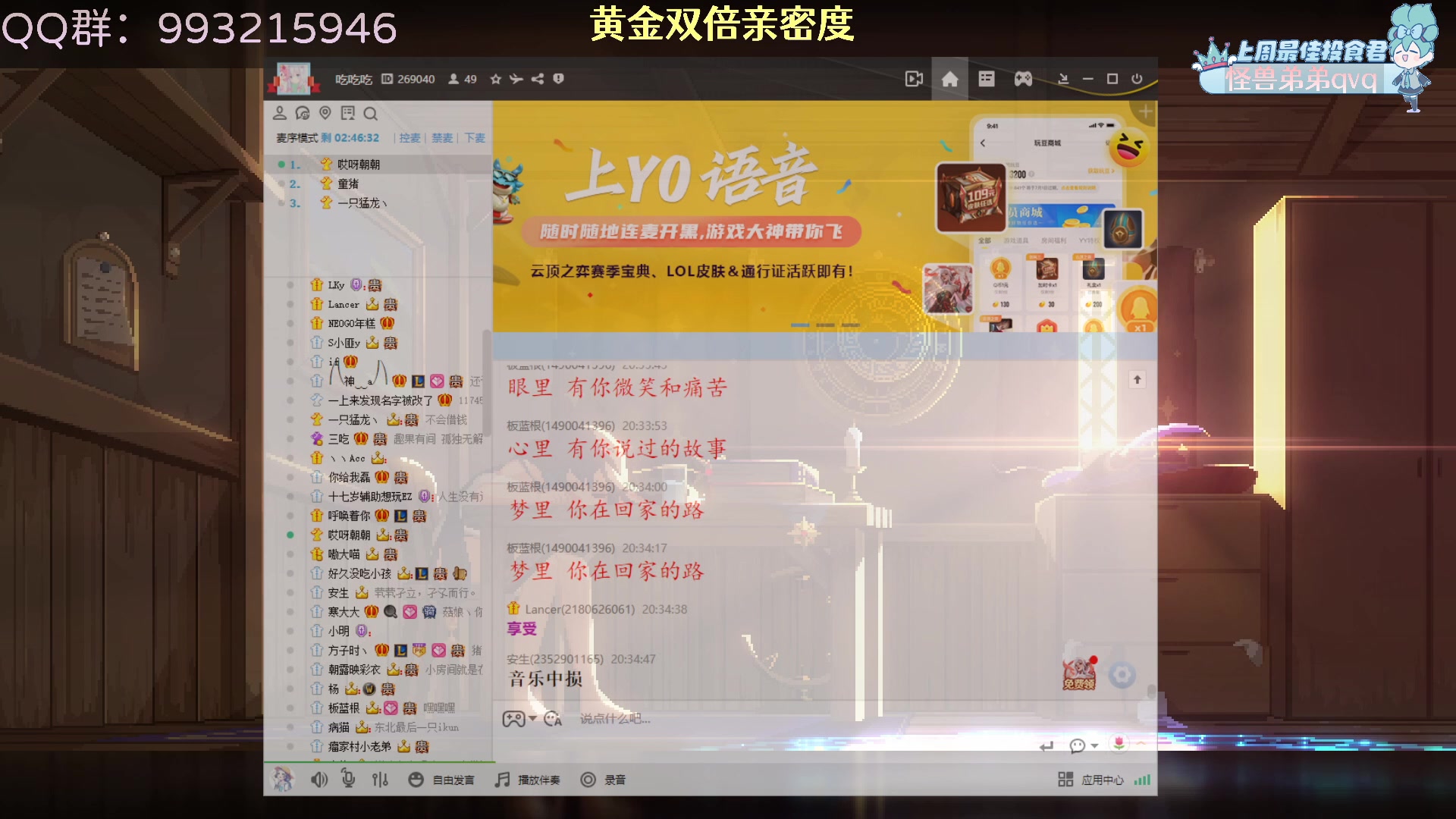Search users with the magnifier icon
The width and height of the screenshot is (1456, 819).
[370, 114]
